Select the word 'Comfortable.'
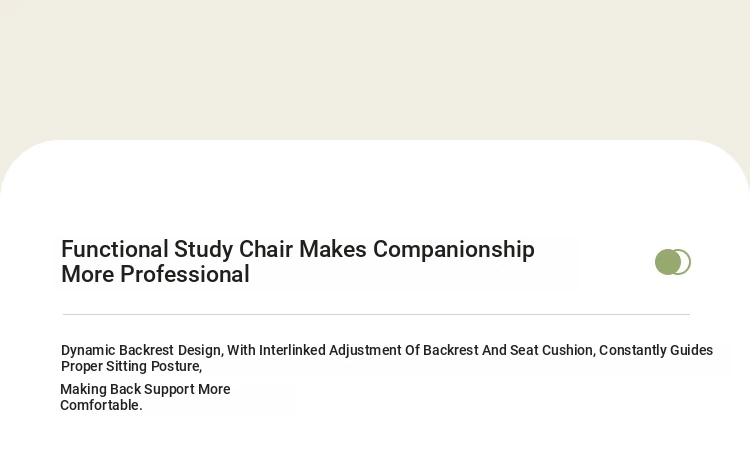The width and height of the screenshot is (750, 461). tap(101, 406)
